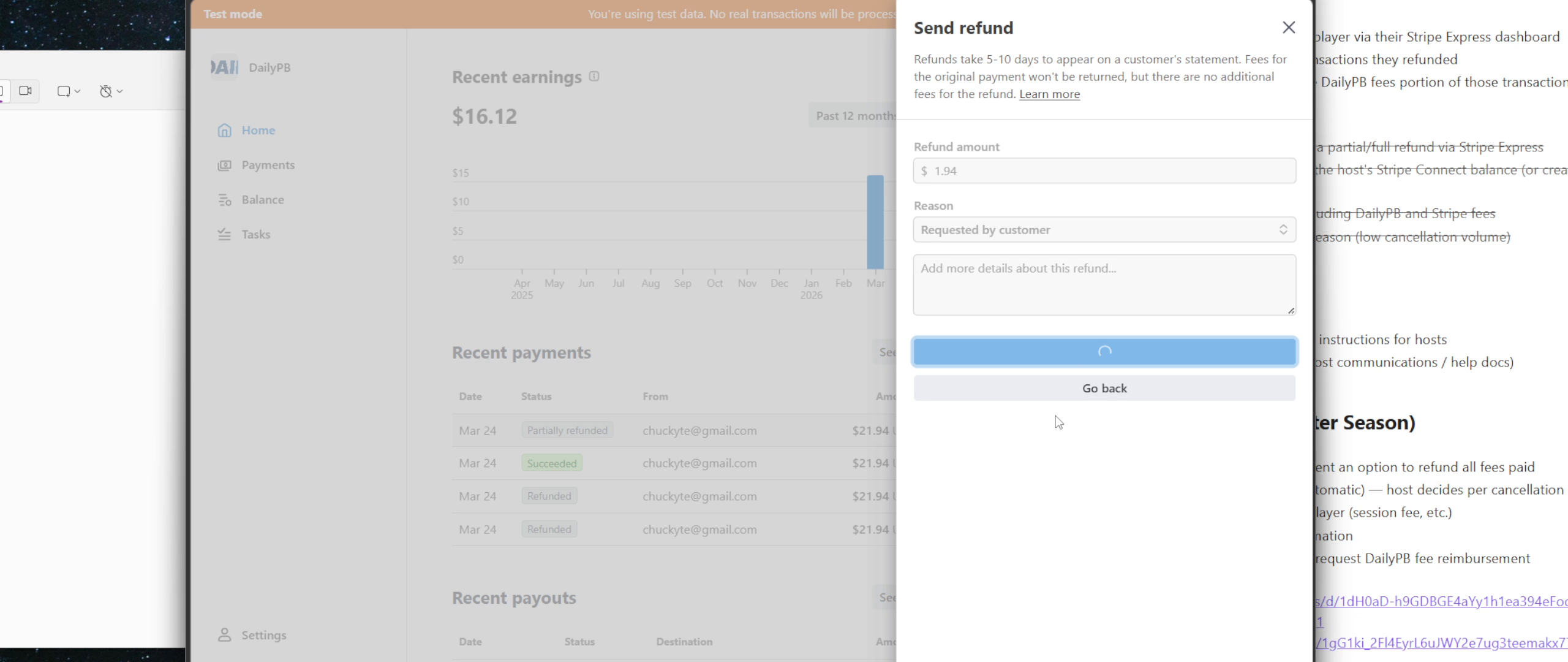The image size is (1568, 662).
Task: Click the Test mode label in the banner
Action: point(233,14)
